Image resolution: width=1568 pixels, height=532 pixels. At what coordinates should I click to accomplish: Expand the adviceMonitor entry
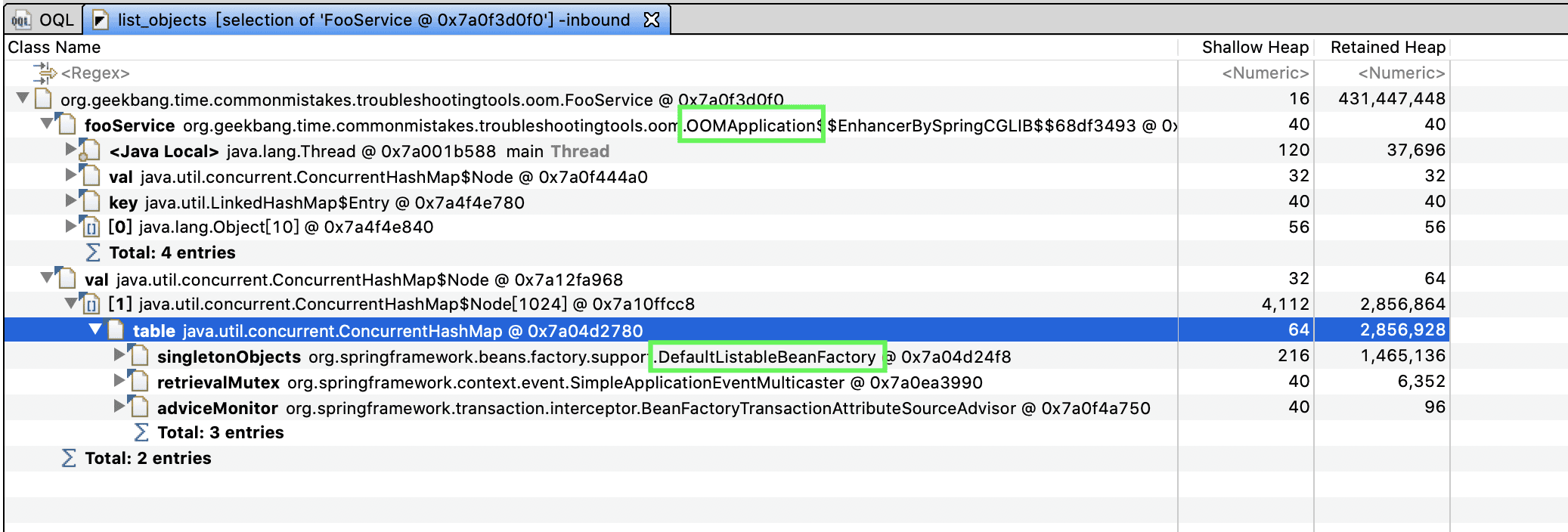pos(119,407)
